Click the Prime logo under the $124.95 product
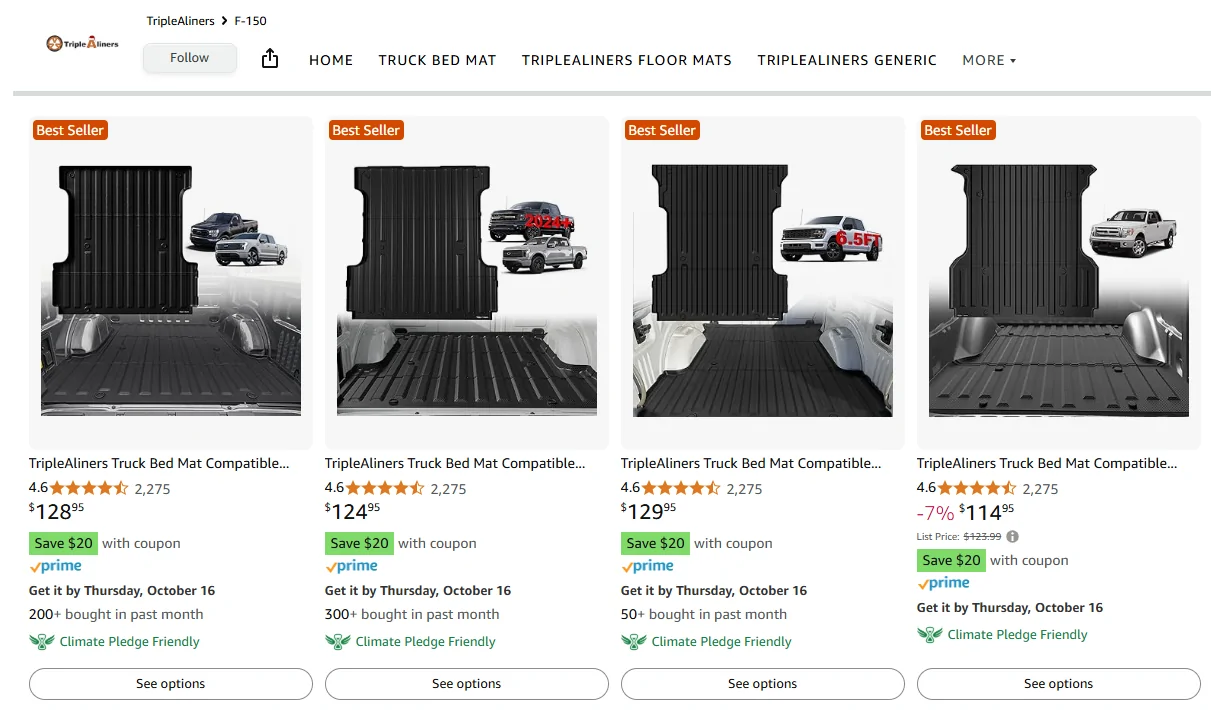The width and height of the screenshot is (1211, 710). [351, 566]
